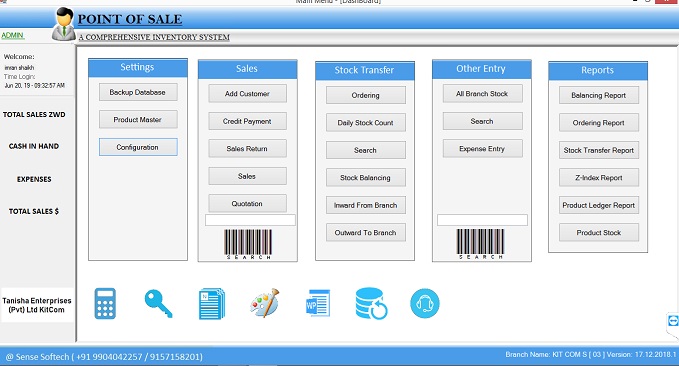Click the Backup Database button
This screenshot has height=366, width=679.
(138, 92)
